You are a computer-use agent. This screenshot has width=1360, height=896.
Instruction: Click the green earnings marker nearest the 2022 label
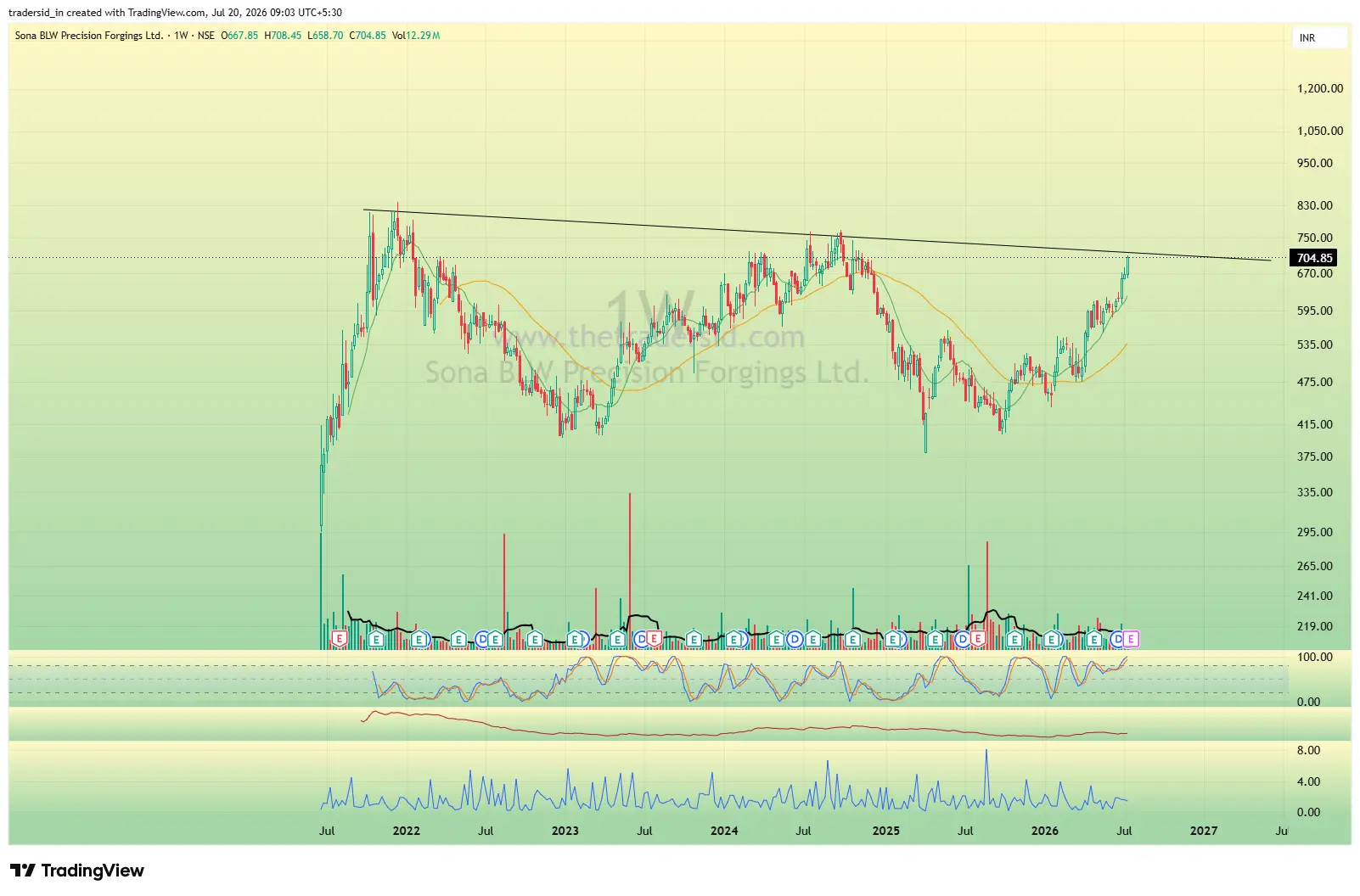tap(419, 639)
